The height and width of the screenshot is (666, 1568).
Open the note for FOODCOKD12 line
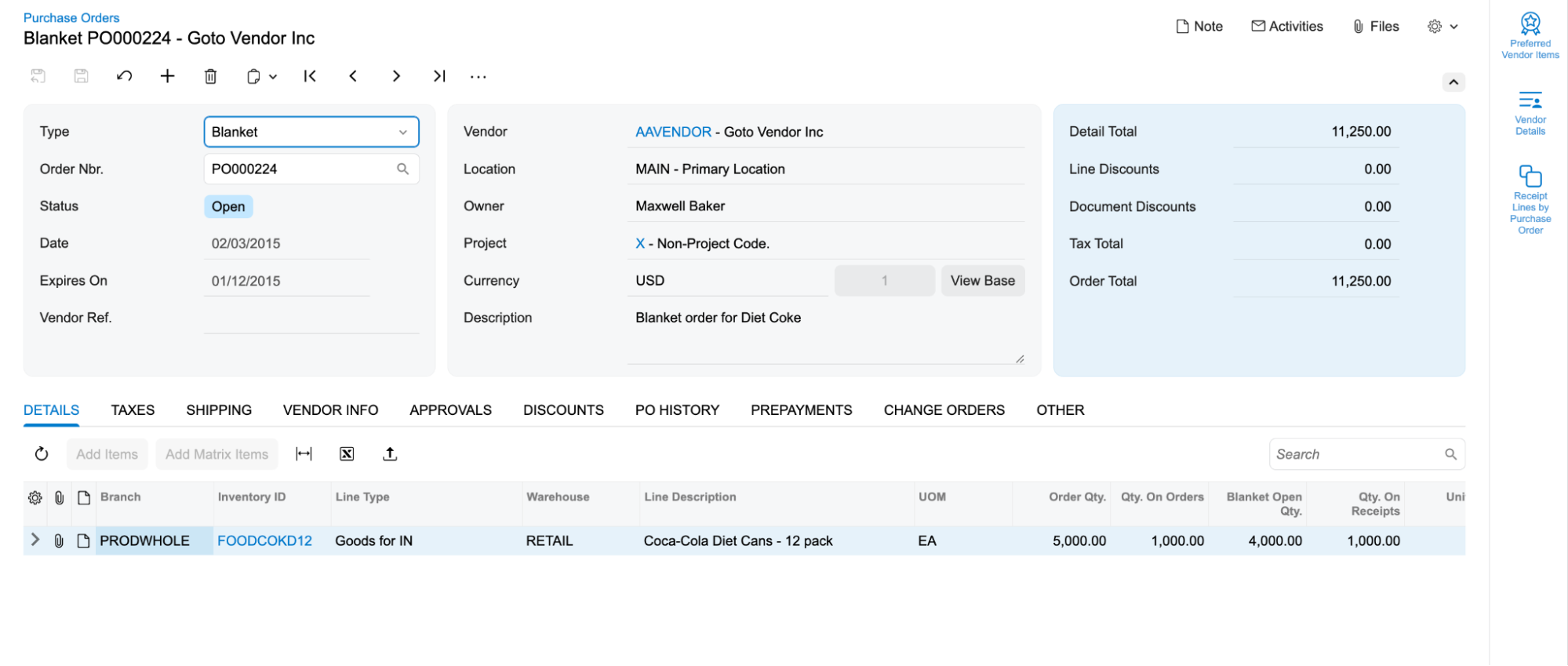(83, 540)
